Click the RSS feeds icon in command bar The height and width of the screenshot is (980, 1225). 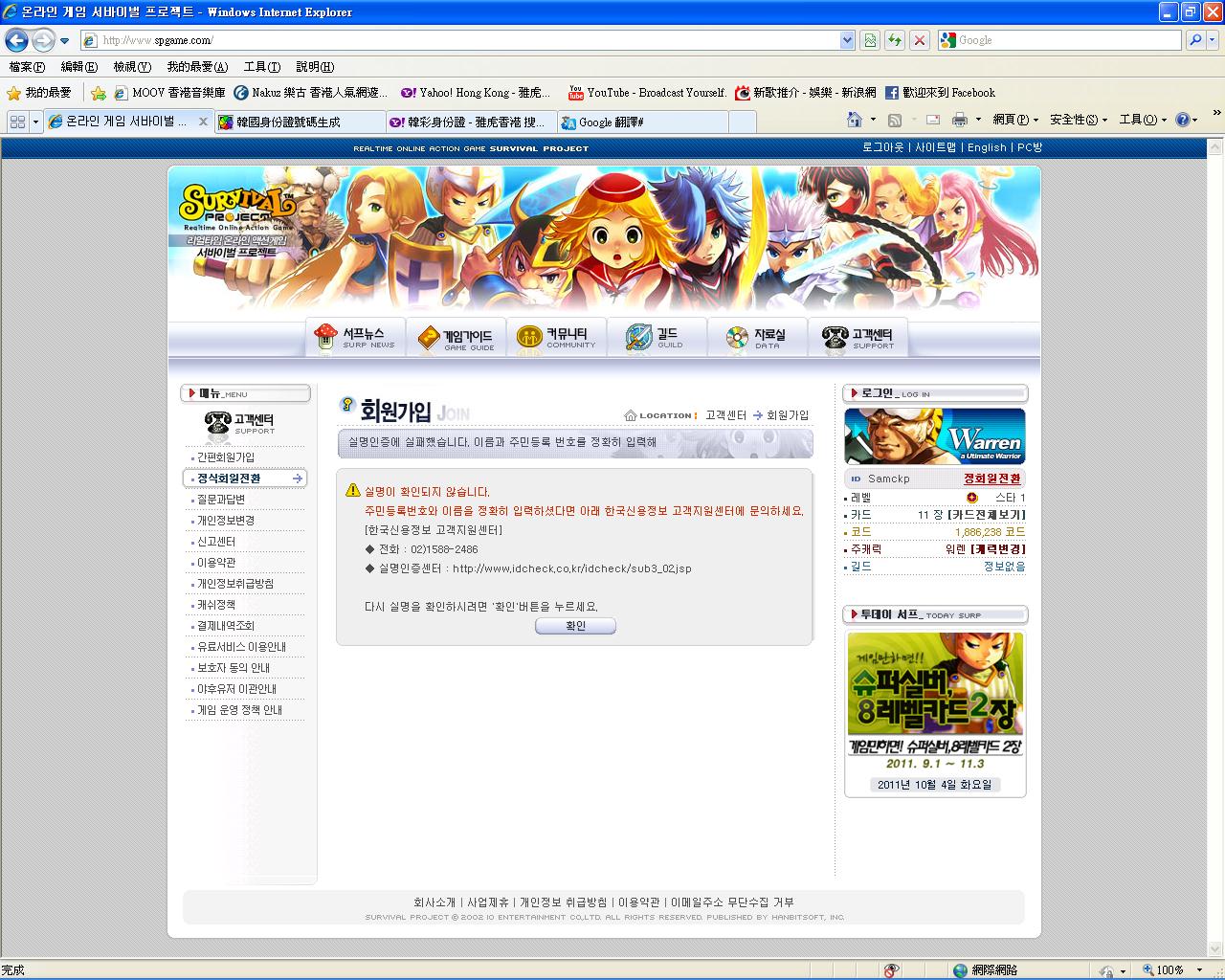pos(895,120)
